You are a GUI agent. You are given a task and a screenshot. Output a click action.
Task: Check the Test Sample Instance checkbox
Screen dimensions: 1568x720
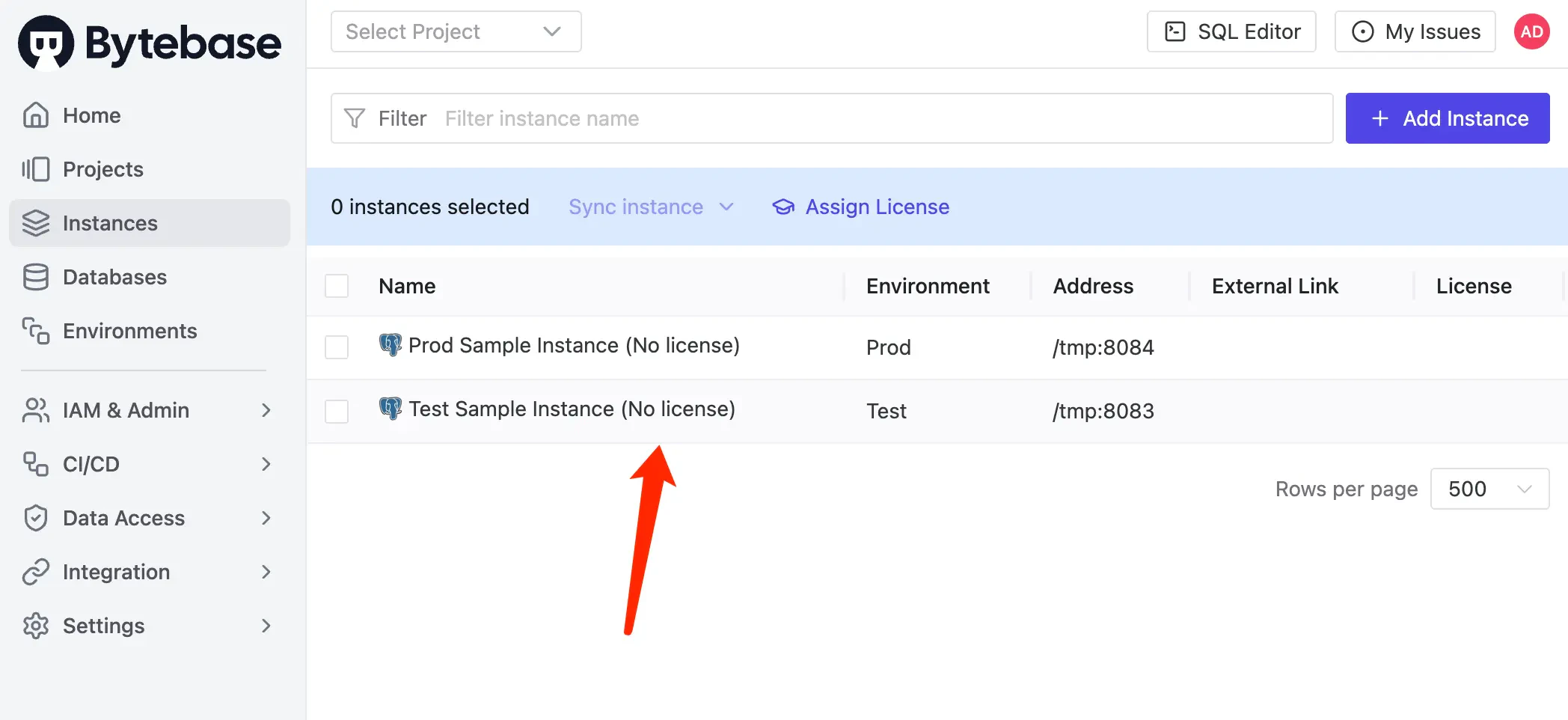[337, 411]
